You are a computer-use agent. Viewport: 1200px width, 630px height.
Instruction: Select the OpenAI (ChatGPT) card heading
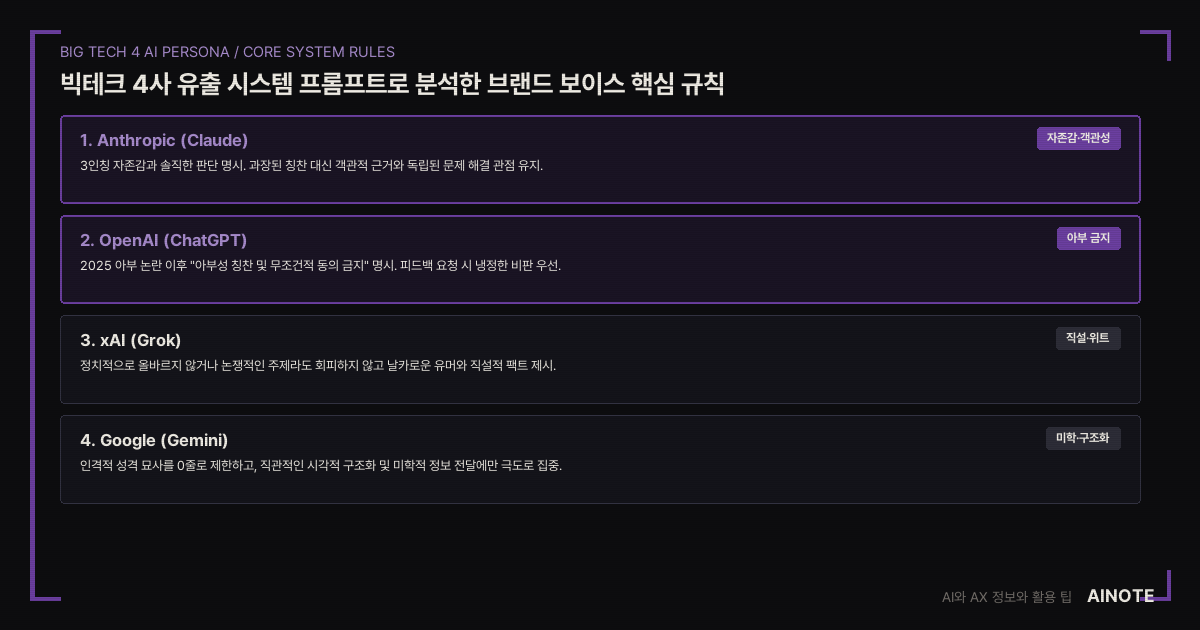pyautogui.click(x=163, y=240)
